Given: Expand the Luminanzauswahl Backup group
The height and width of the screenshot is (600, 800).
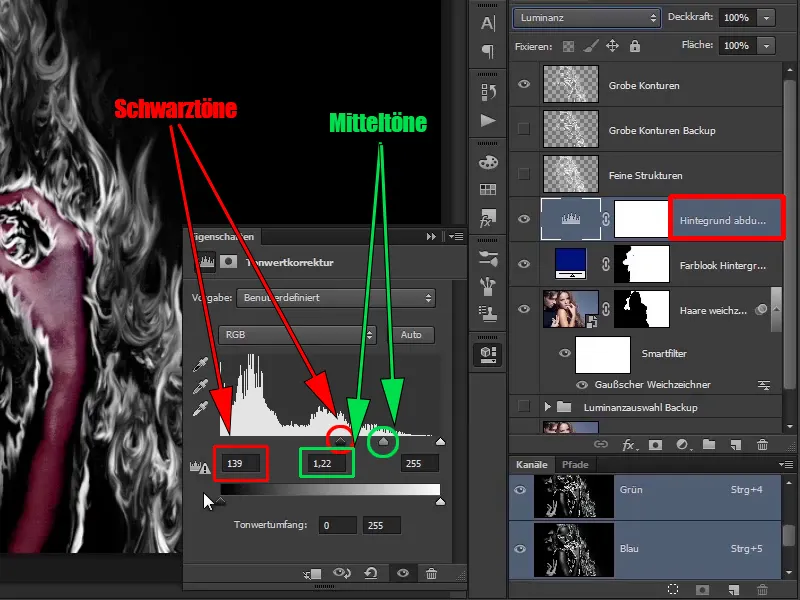Looking at the screenshot, I should (547, 407).
